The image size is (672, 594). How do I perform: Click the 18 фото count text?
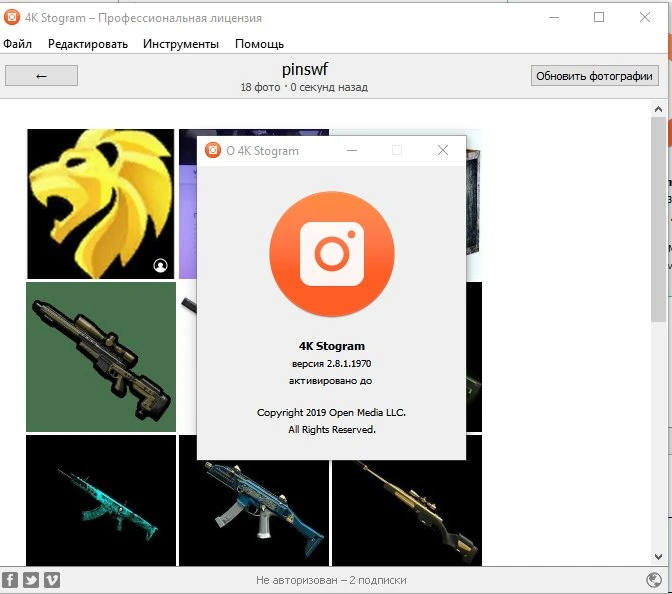[261, 87]
